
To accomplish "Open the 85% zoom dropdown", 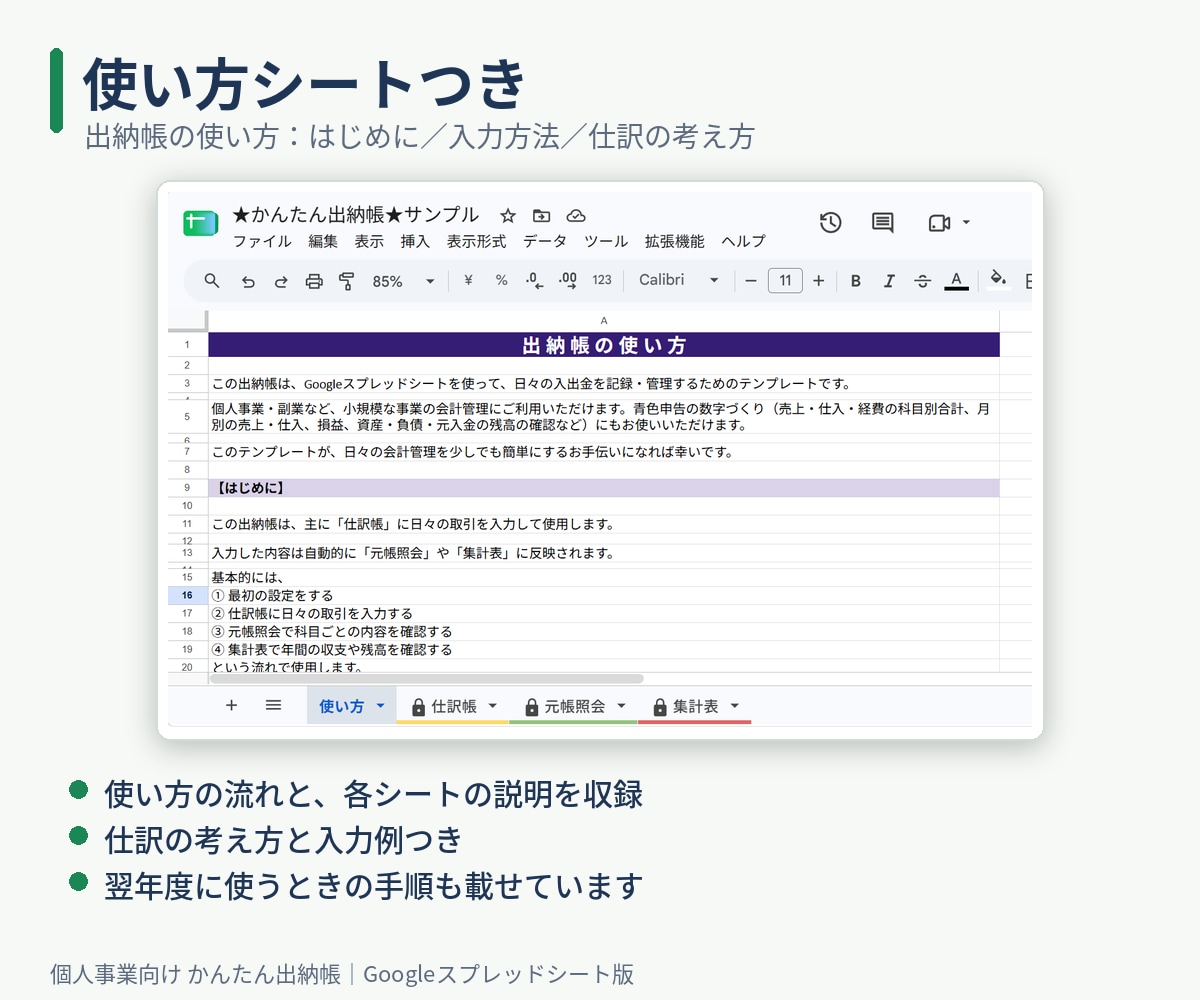I will pyautogui.click(x=404, y=281).
